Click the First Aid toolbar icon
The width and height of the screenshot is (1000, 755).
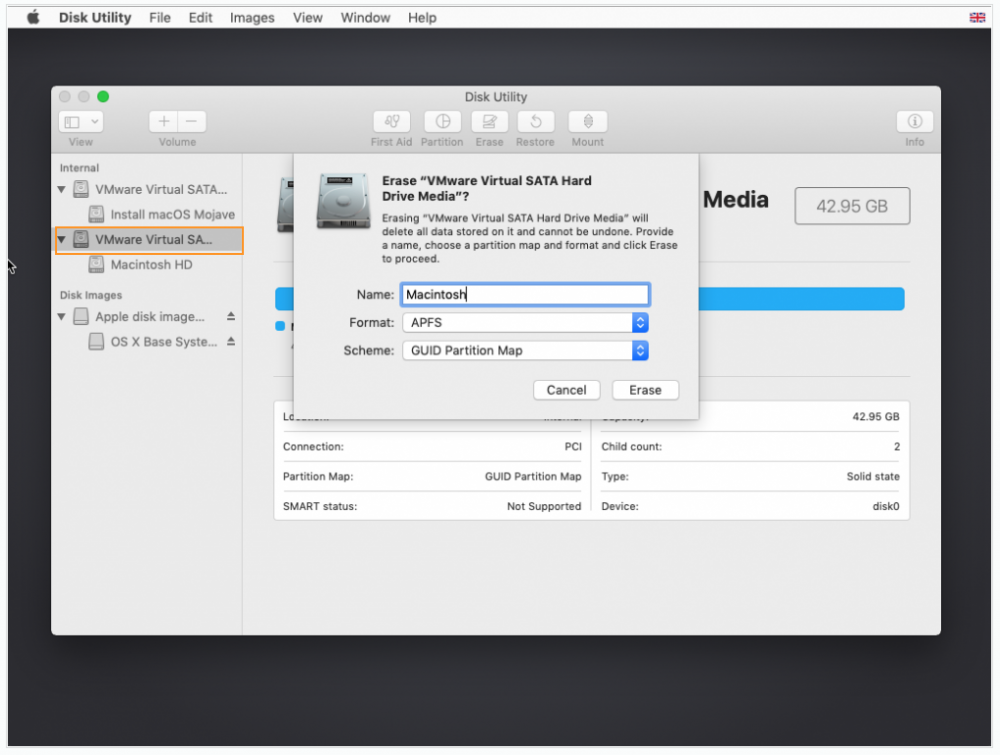(392, 121)
